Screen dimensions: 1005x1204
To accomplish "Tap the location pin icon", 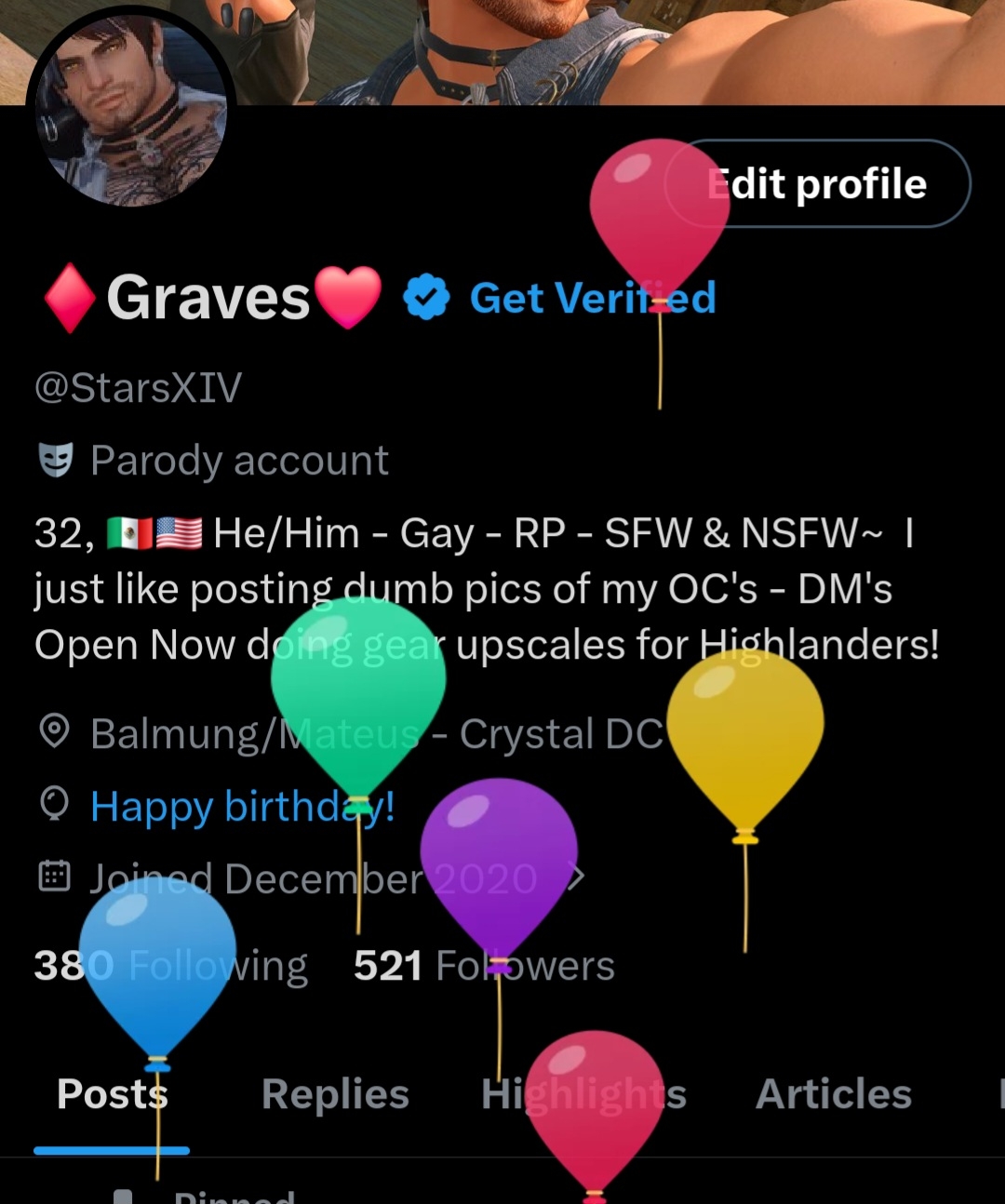I will [x=55, y=732].
